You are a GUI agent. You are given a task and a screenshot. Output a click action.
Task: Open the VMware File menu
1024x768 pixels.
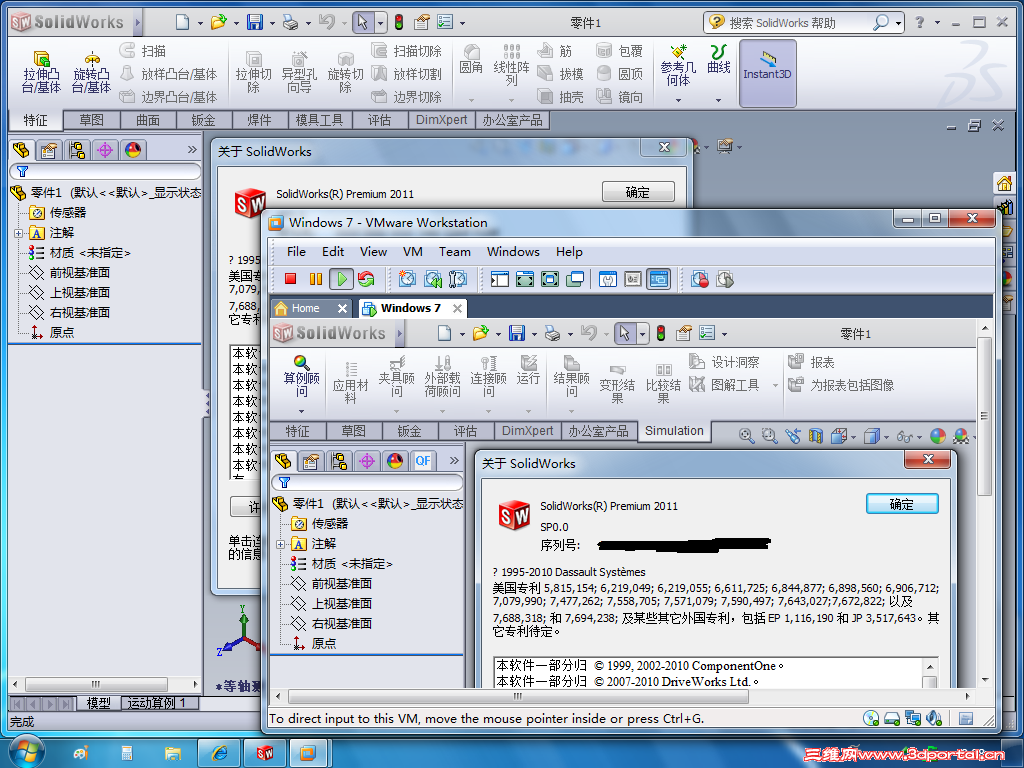(296, 251)
